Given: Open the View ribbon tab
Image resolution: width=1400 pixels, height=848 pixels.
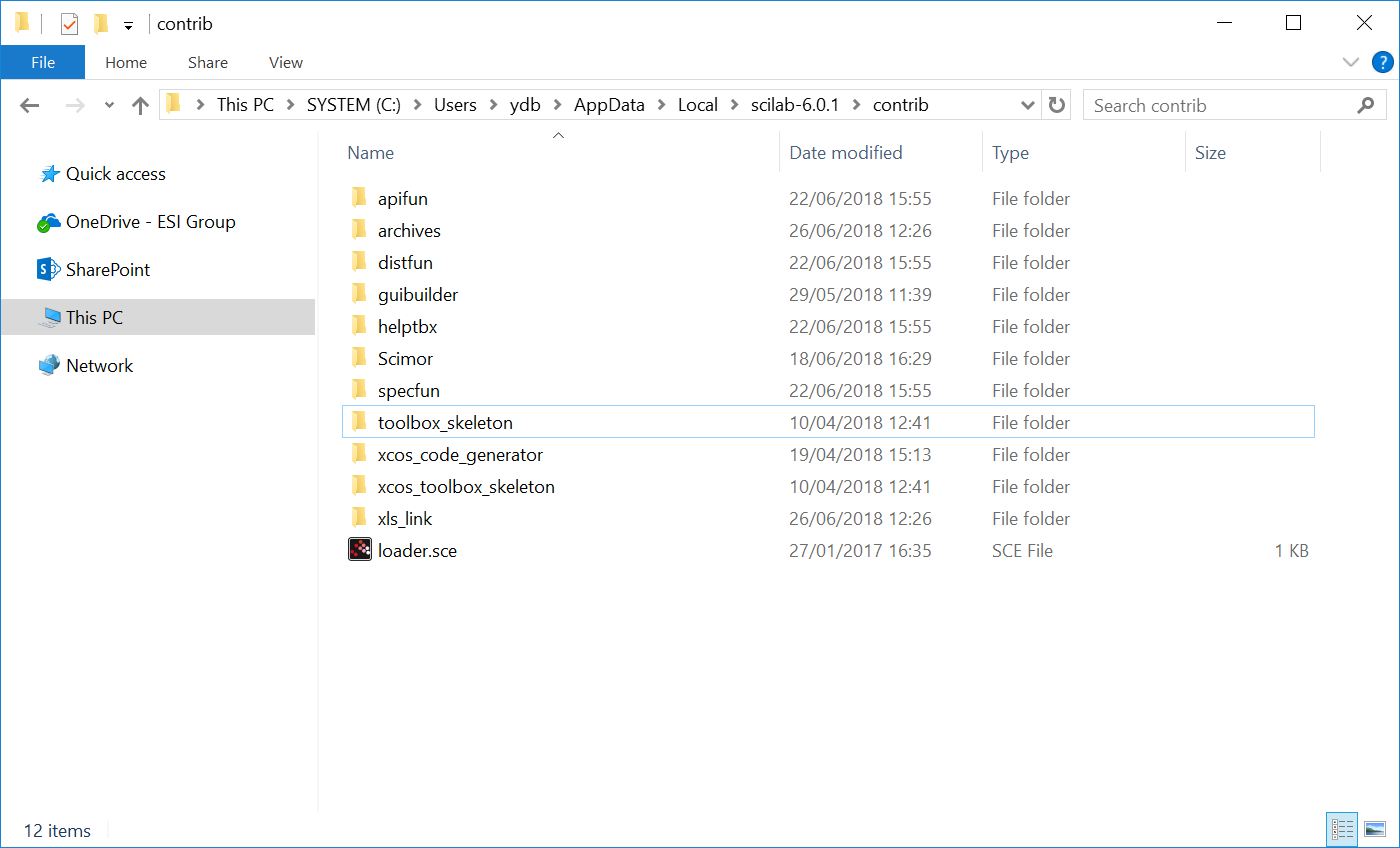Looking at the screenshot, I should pyautogui.click(x=286, y=62).
